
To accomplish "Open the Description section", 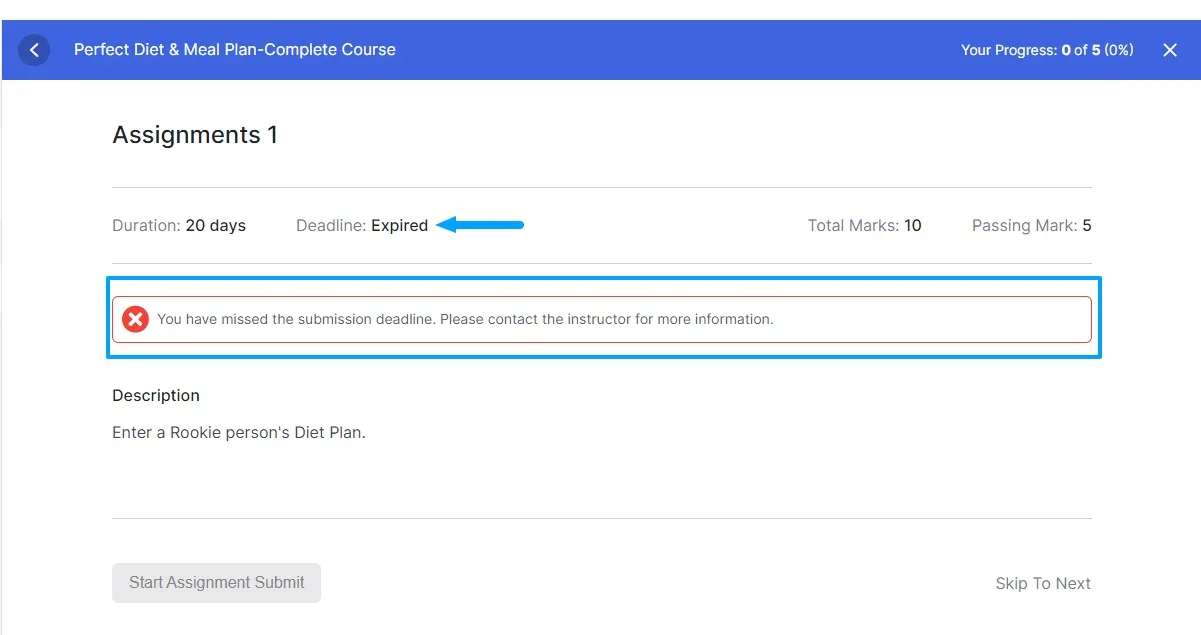I will [155, 395].
